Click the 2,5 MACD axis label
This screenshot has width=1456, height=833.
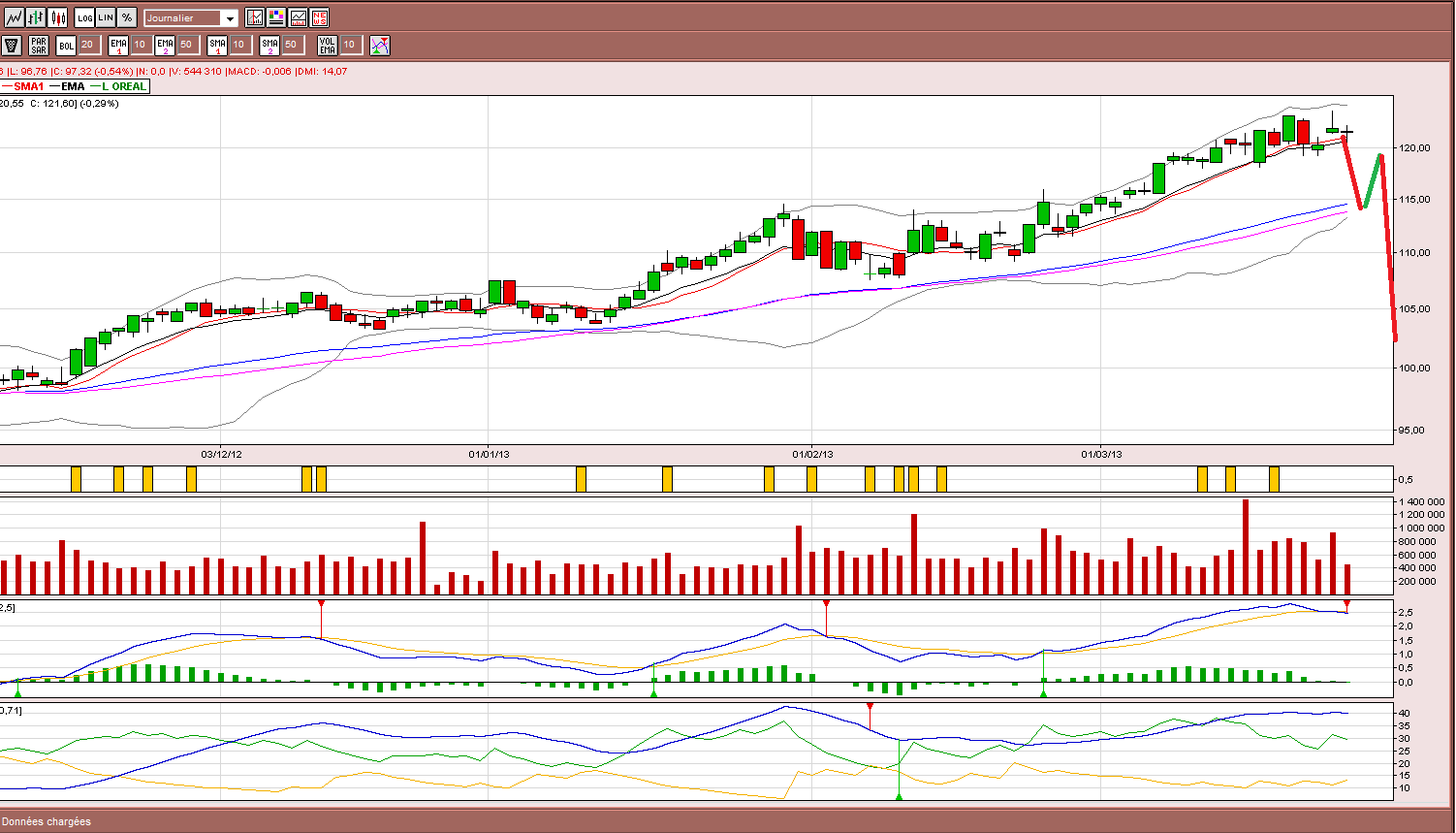pyautogui.click(x=1406, y=612)
